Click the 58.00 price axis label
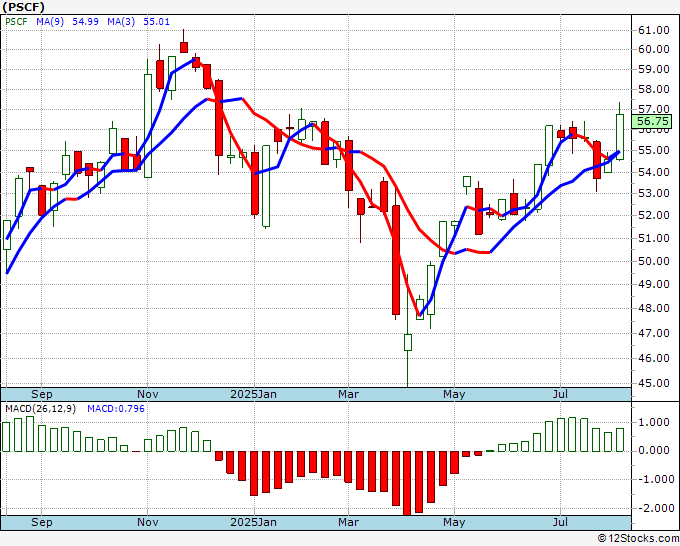 (654, 89)
